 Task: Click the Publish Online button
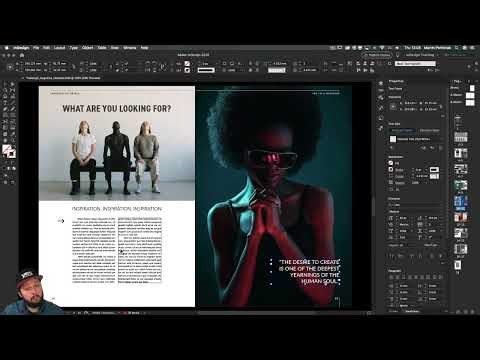point(377,55)
